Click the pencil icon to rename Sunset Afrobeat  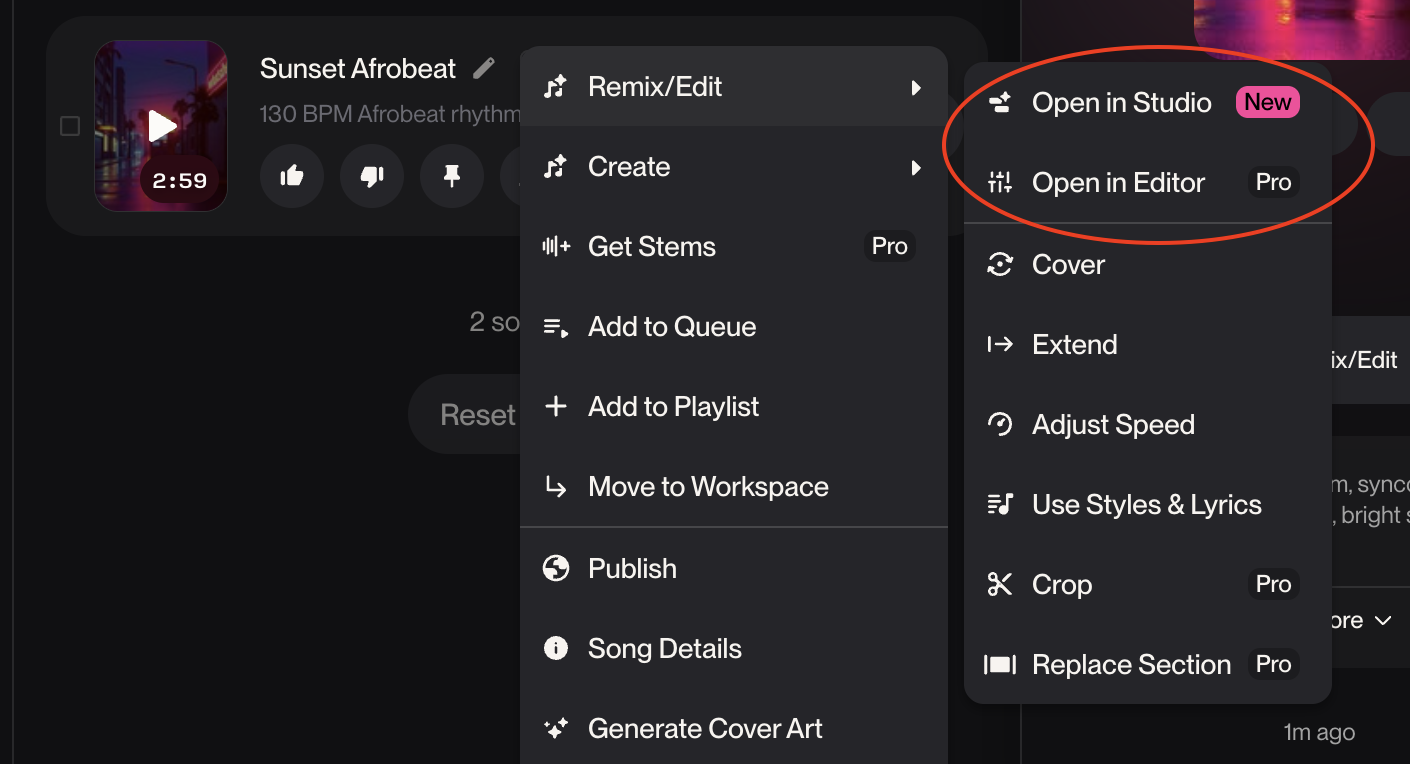click(x=484, y=67)
